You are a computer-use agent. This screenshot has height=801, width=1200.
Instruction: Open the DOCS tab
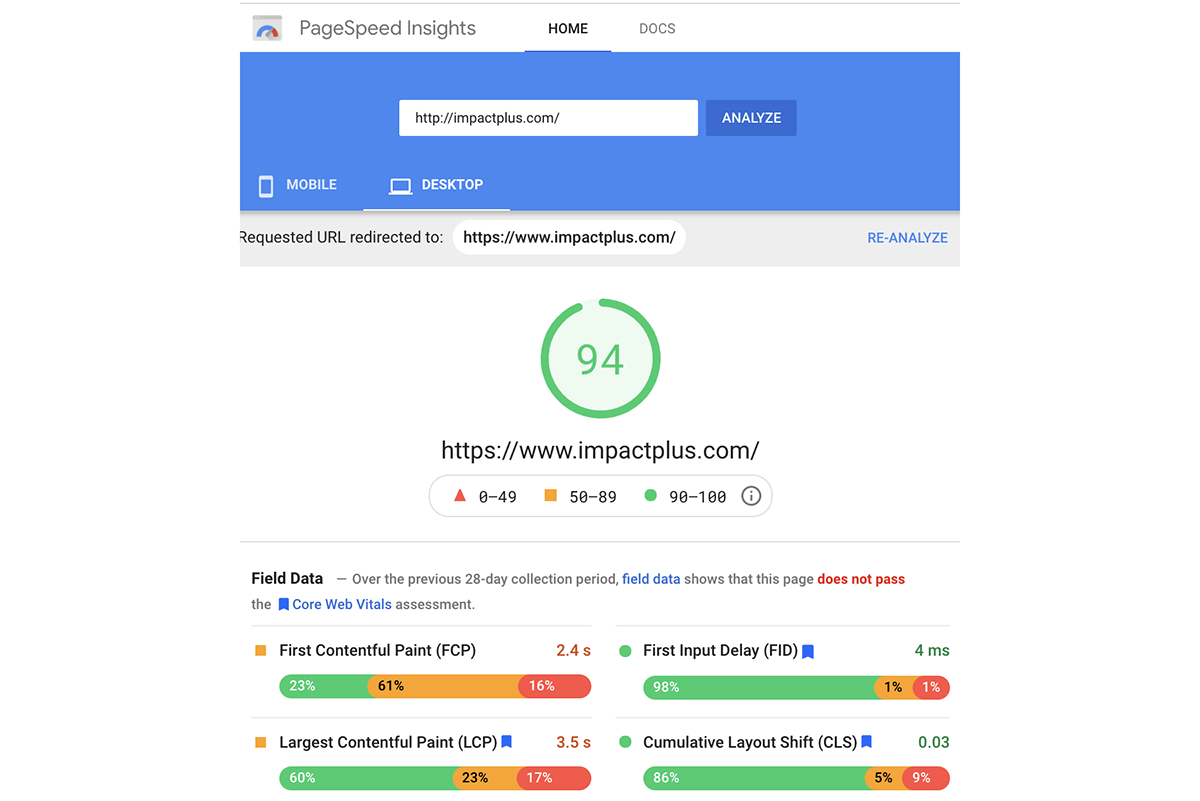657,28
